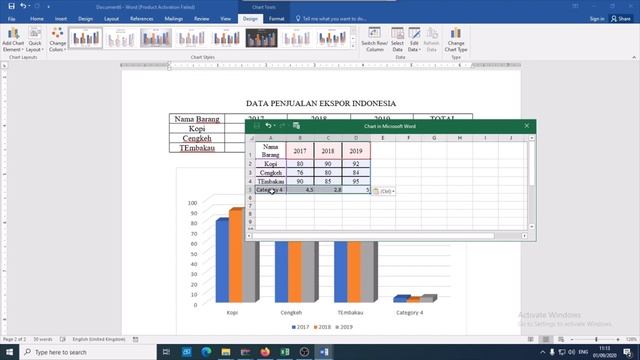Click the zoom out minus button
The width and height of the screenshot is (640, 360).
[x=572, y=339]
